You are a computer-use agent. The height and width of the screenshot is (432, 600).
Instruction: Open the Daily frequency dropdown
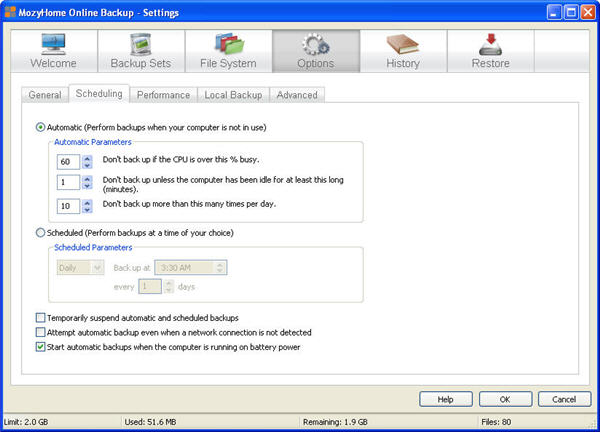click(80, 267)
